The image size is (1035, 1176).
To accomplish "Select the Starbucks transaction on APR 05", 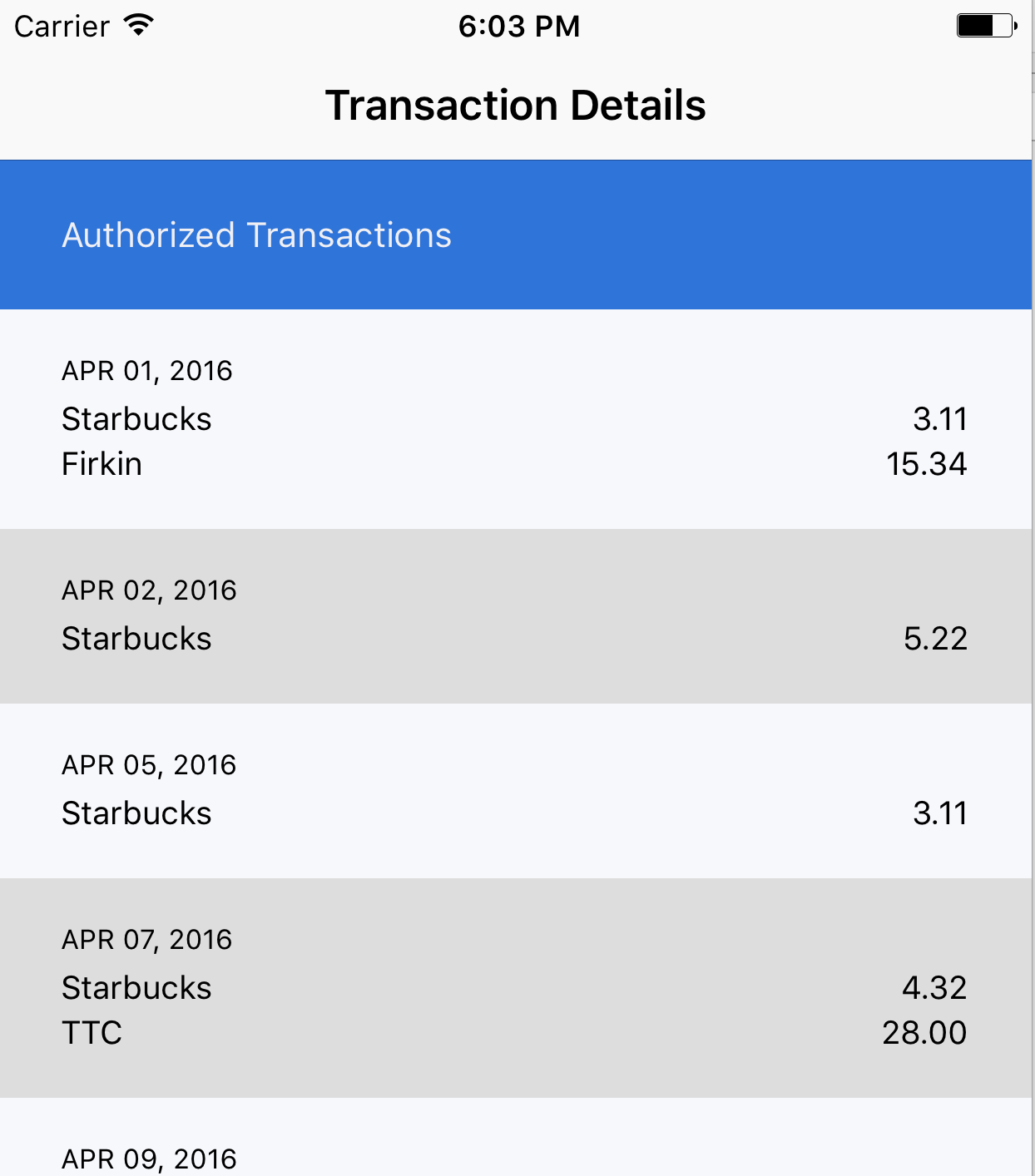I will (x=514, y=813).
